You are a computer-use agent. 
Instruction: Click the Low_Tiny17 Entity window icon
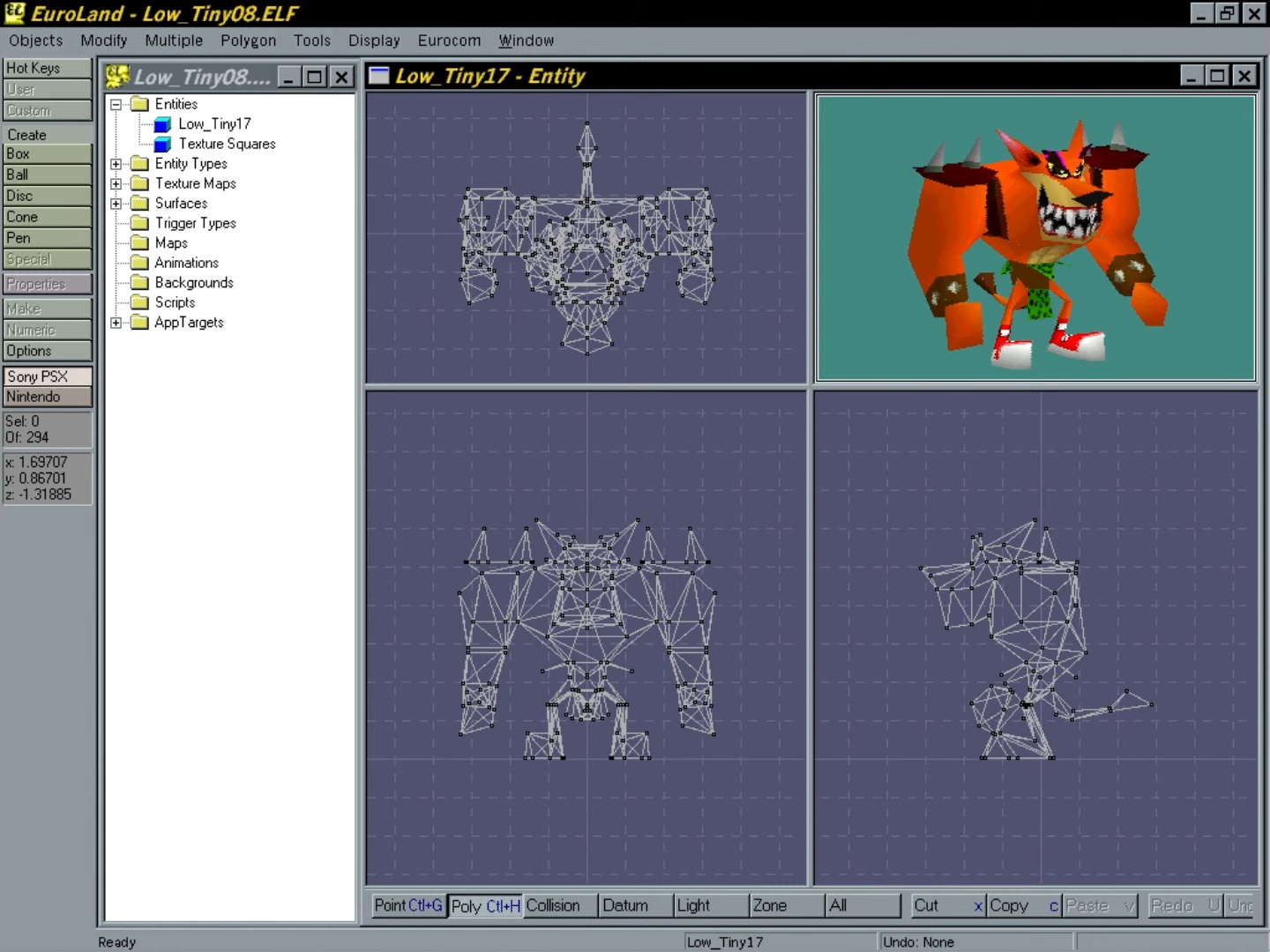coord(379,76)
